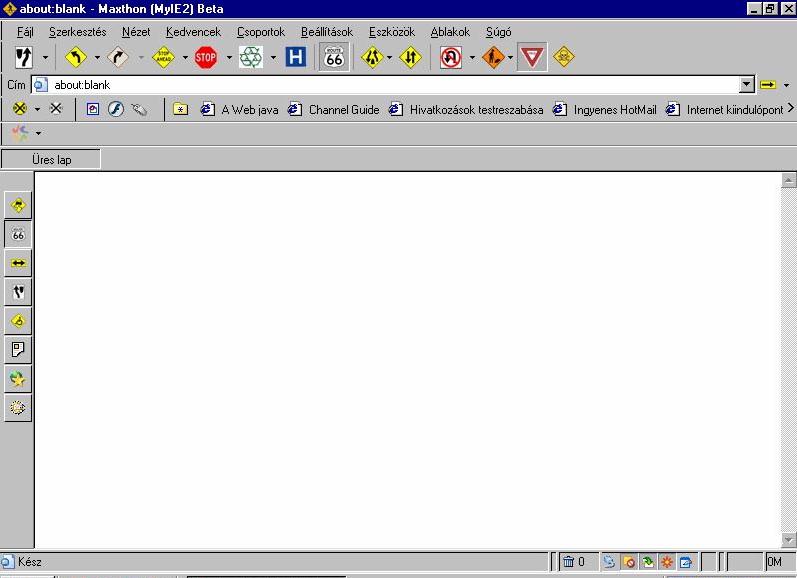Click into the about:blank address field
Image resolution: width=797 pixels, height=578 pixels.
tap(394, 85)
